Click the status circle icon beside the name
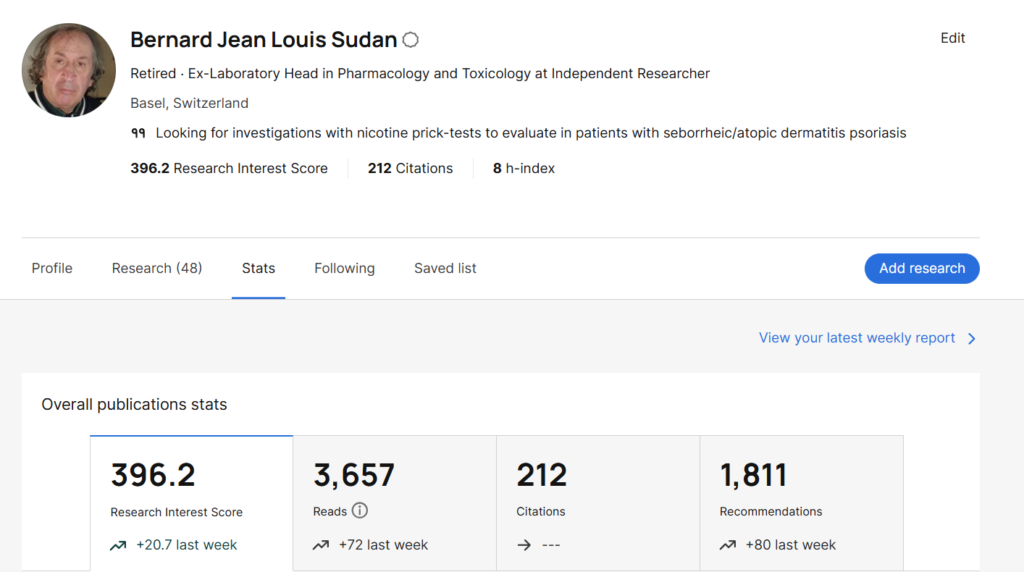 [410, 40]
